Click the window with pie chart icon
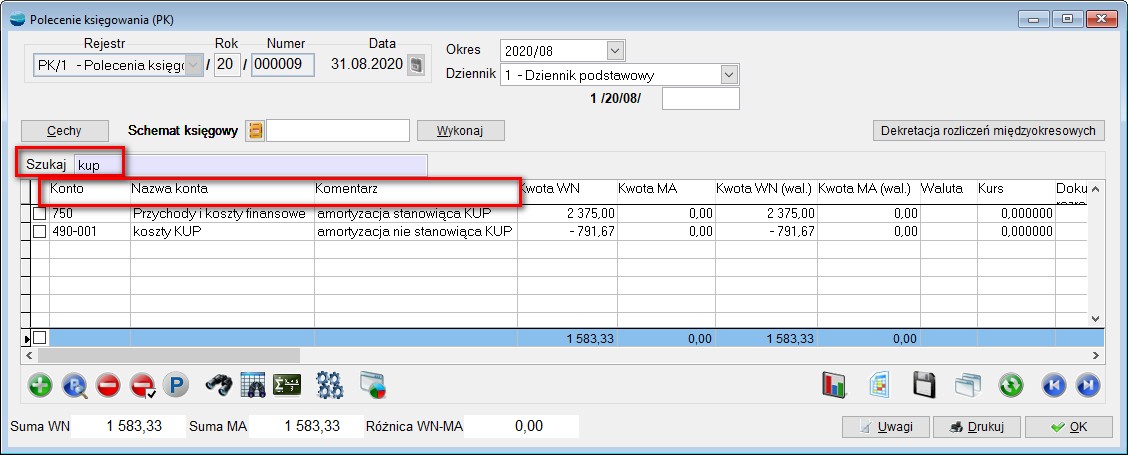Screen dimensions: 1128x455 click(x=373, y=385)
